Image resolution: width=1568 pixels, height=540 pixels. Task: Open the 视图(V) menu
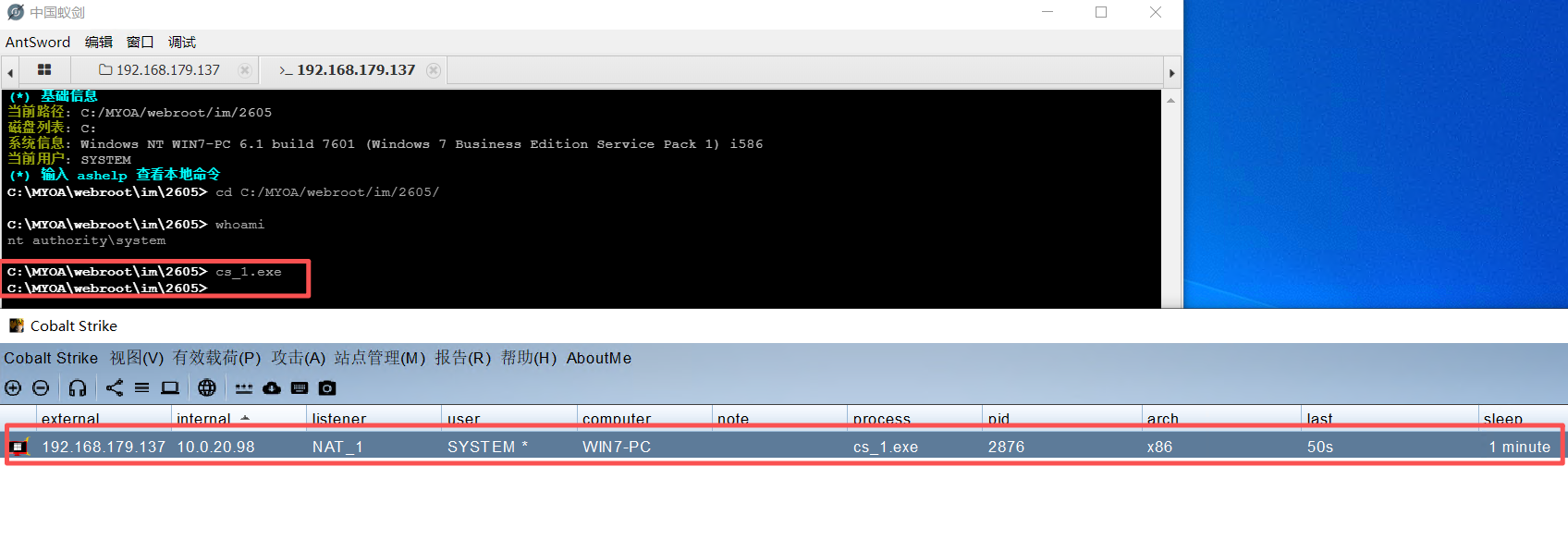pos(137,358)
